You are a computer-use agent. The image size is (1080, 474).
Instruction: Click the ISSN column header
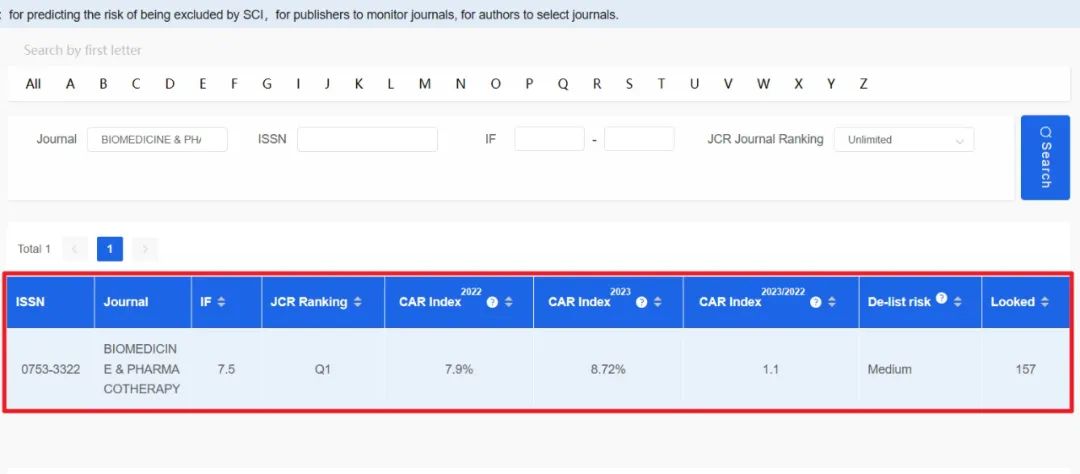point(51,302)
